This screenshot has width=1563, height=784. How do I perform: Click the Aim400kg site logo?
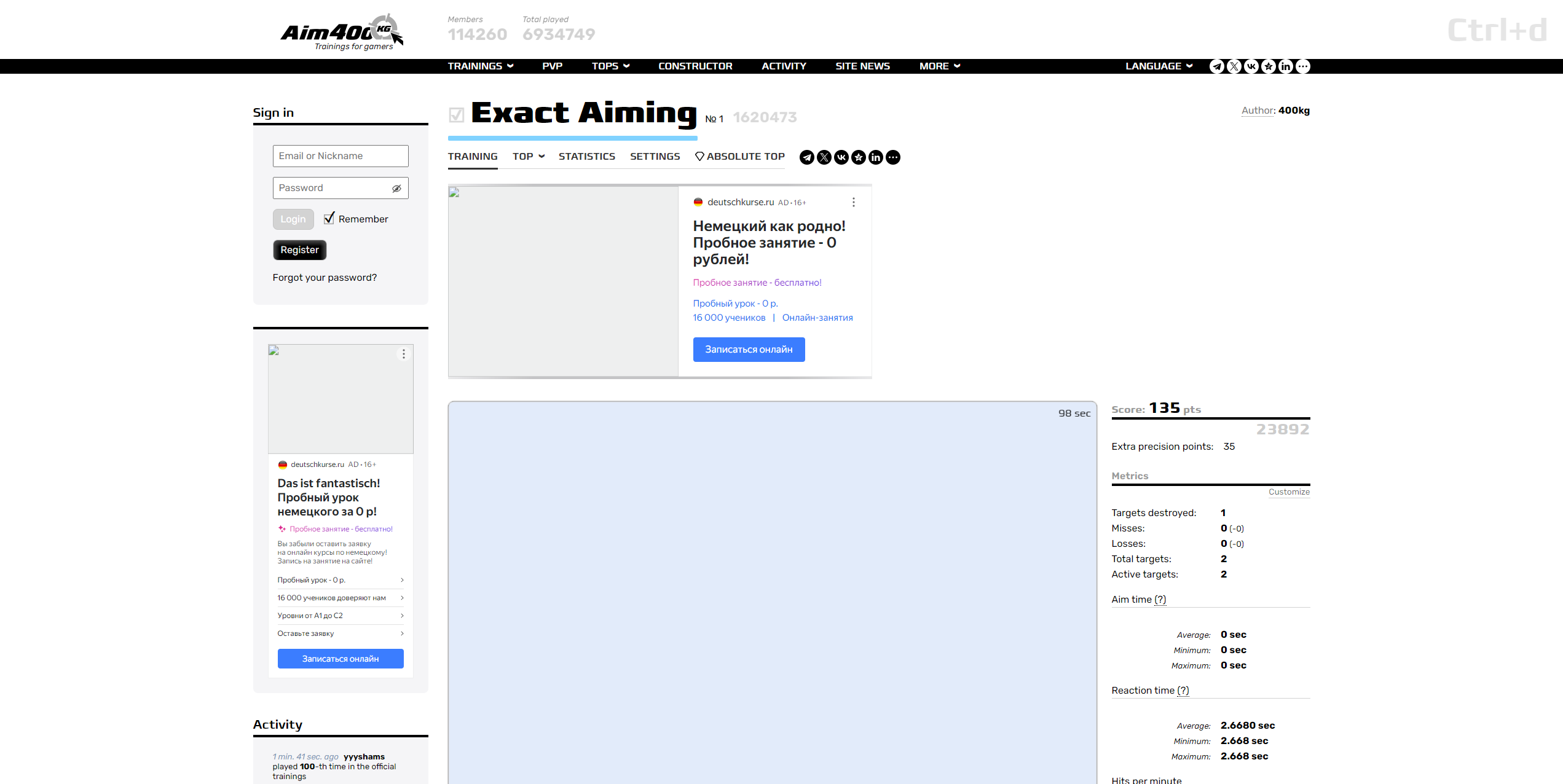342,32
